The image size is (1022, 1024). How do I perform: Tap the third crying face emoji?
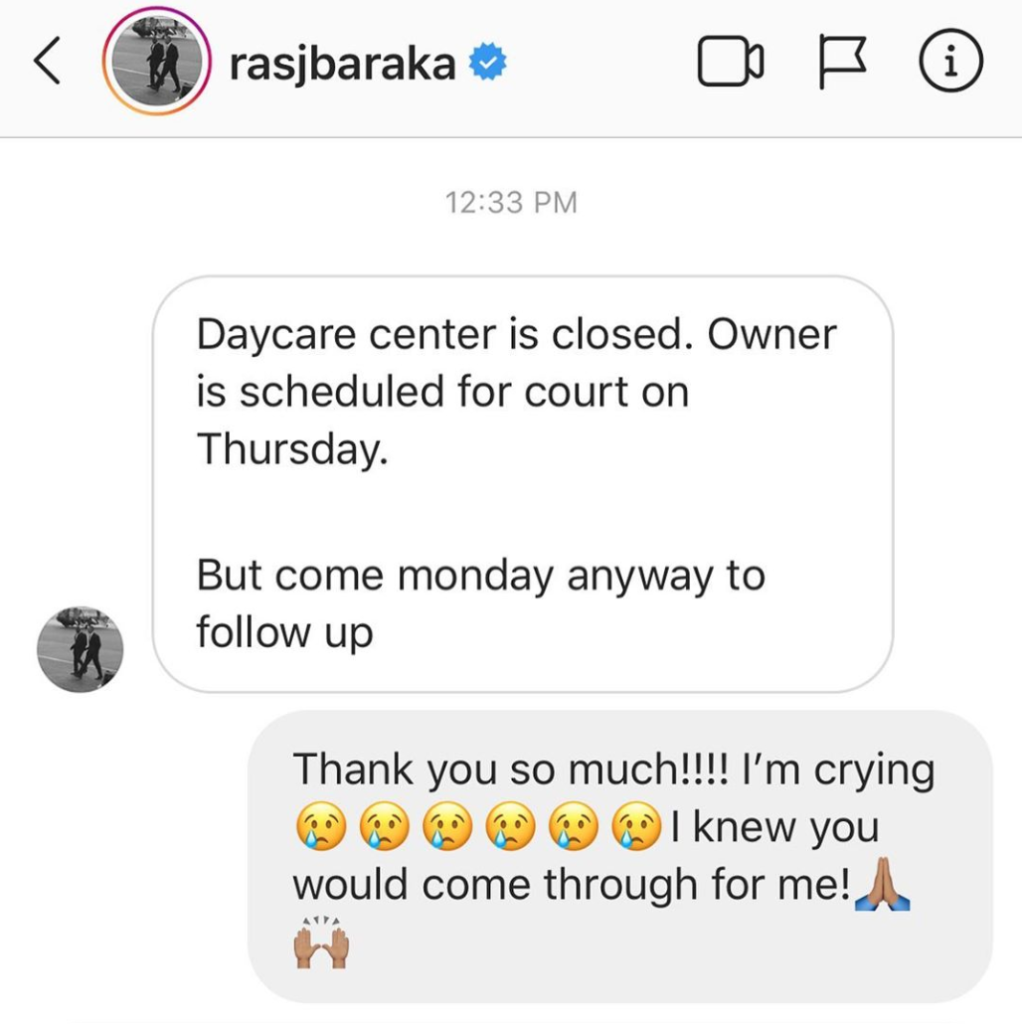[447, 826]
